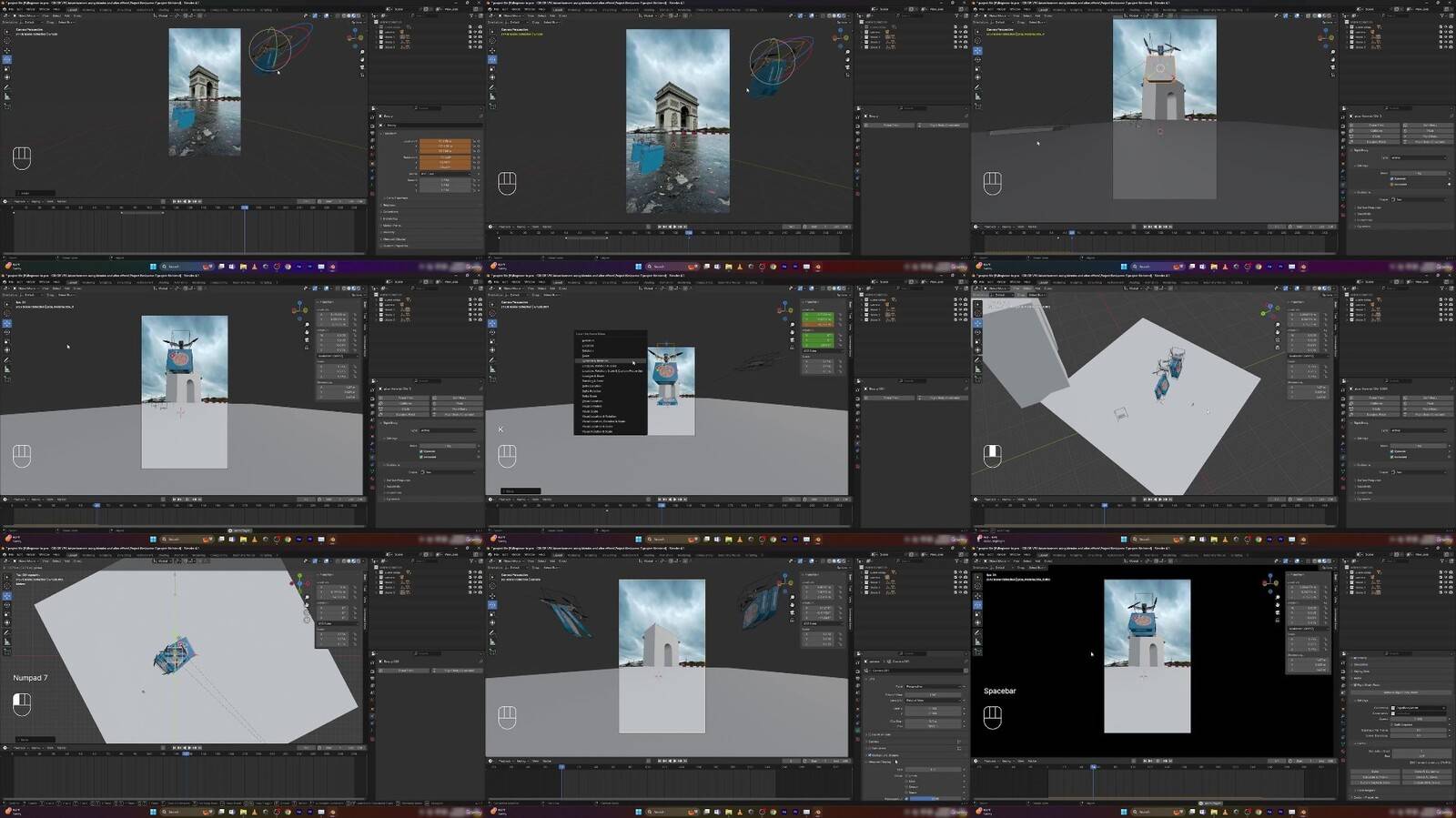This screenshot has width=1456, height=818.
Task: Open View menu in keyframe menu frame timeline
Action: [x=535, y=500]
